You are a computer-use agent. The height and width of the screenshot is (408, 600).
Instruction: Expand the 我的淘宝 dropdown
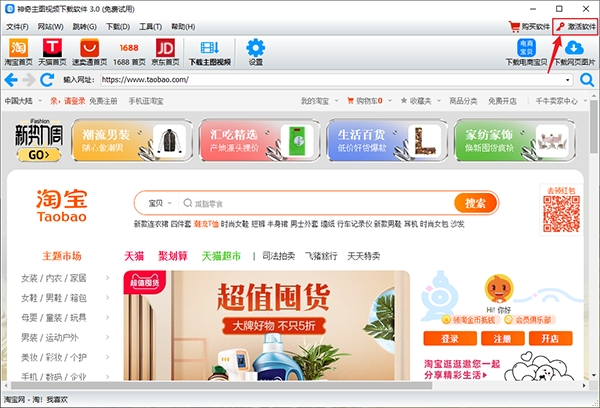coord(318,101)
